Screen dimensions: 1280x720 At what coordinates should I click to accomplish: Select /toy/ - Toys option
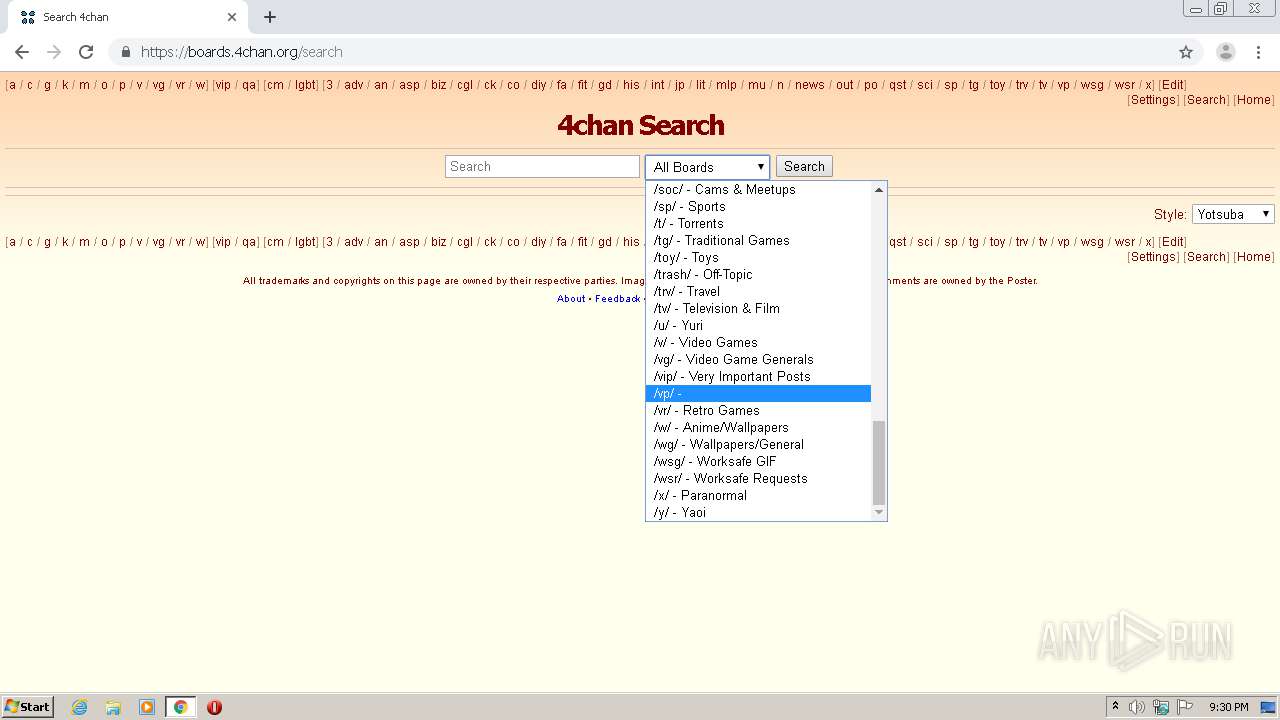click(x=758, y=257)
